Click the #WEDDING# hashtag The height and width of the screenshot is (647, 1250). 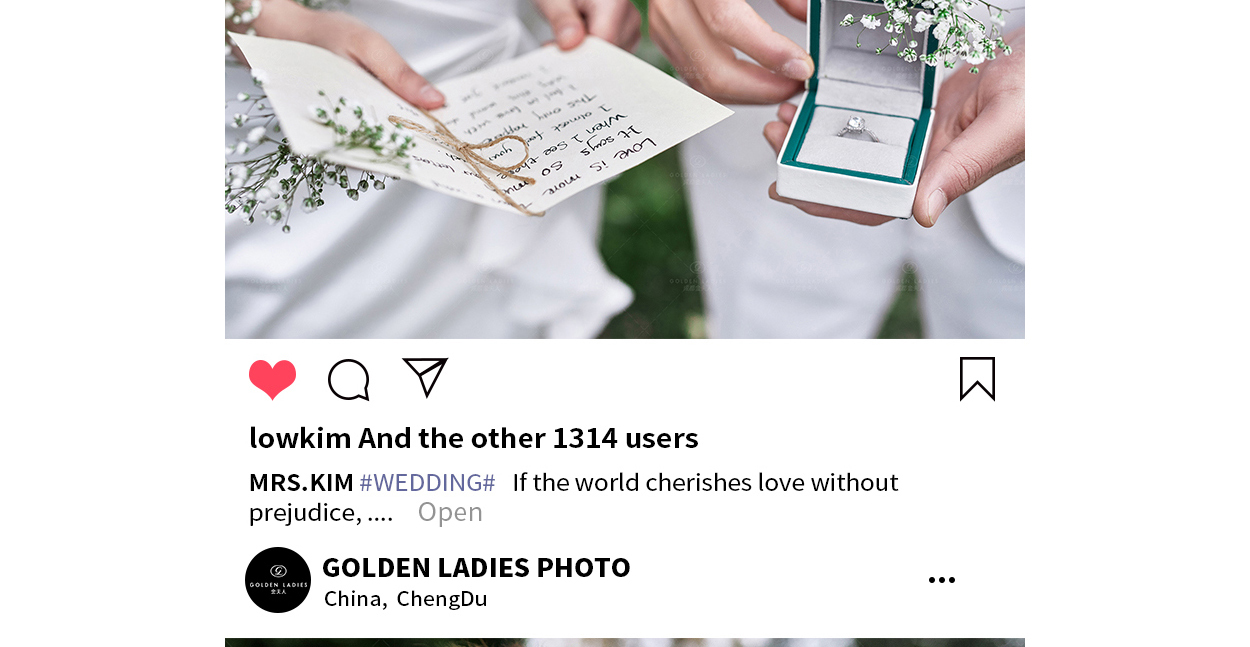click(427, 482)
